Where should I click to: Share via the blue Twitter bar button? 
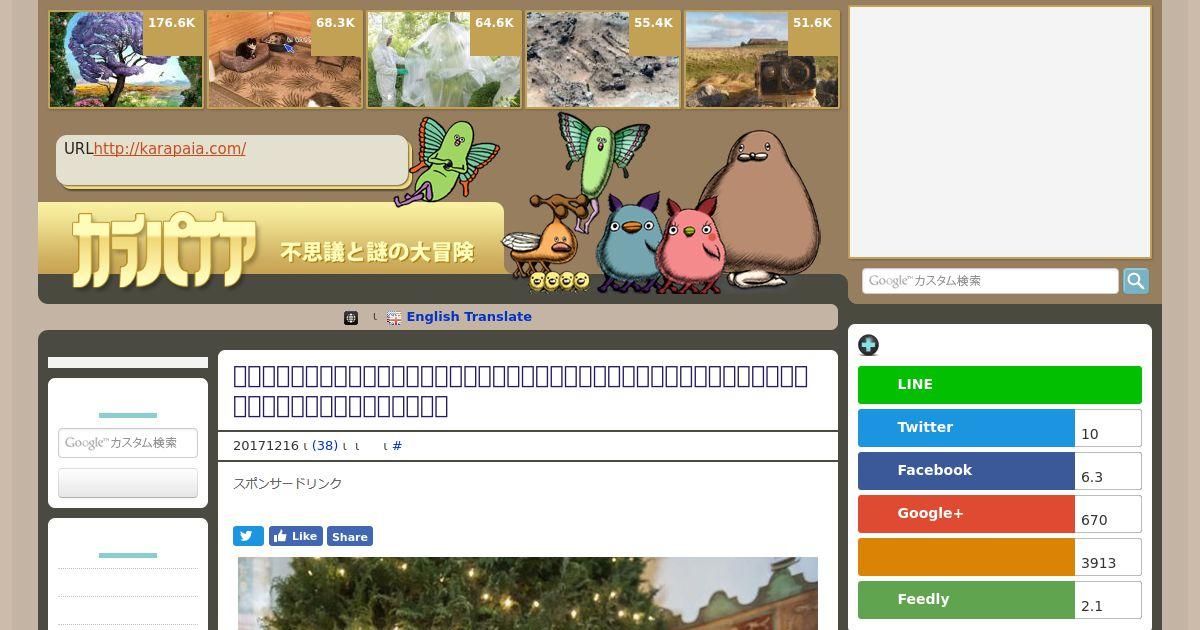click(966, 428)
